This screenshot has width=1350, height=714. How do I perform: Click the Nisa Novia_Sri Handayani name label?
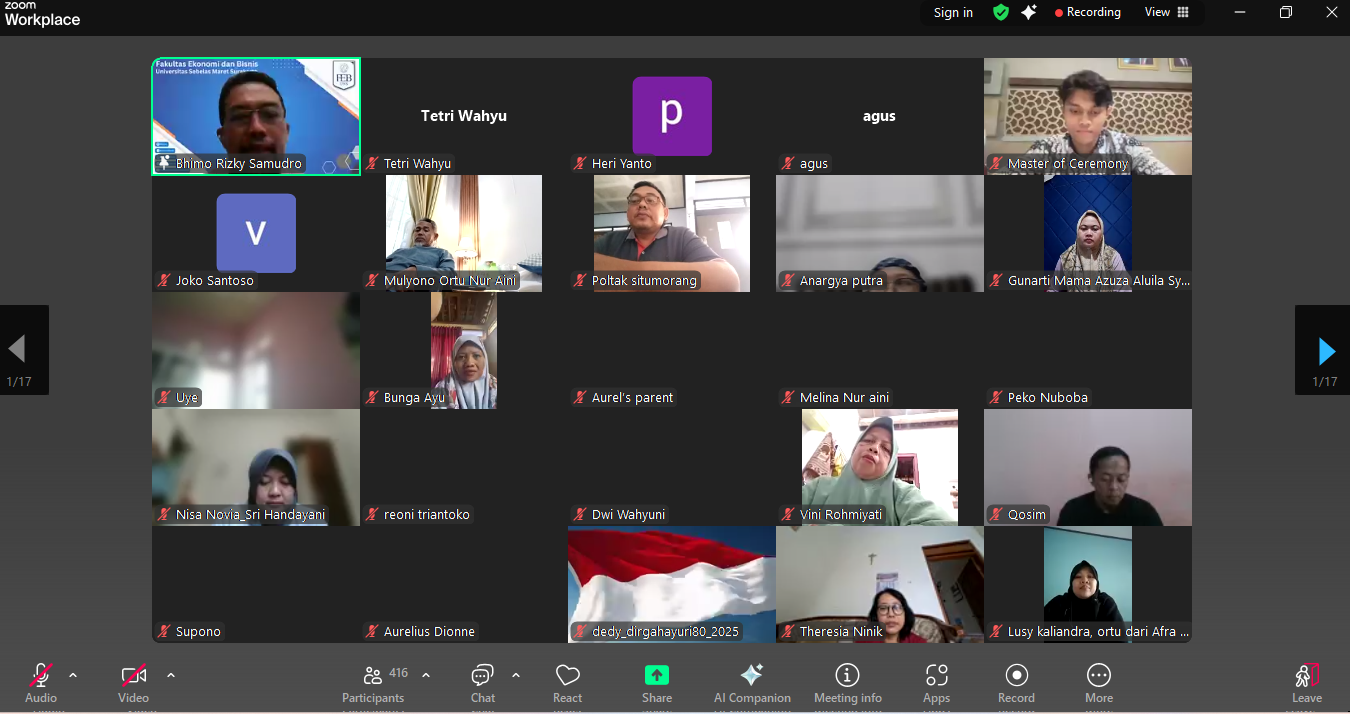251,515
